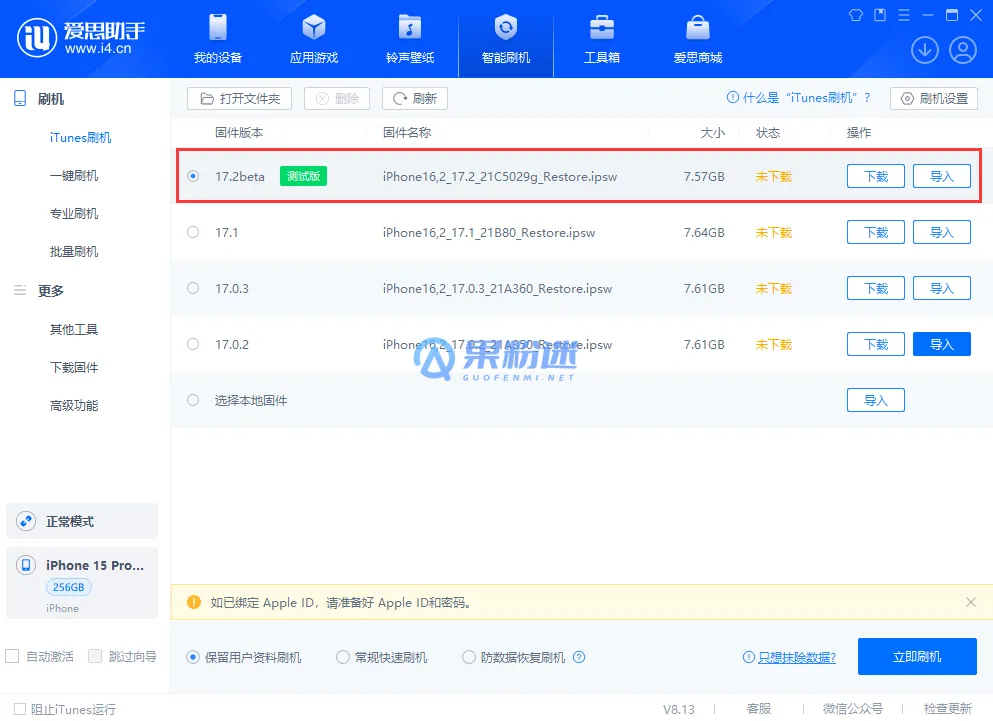Collapse the 更多 sidebar section
This screenshot has width=993, height=721.
(50, 291)
